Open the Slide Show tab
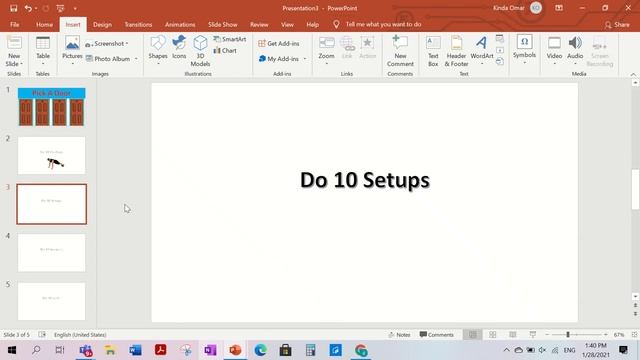The image size is (640, 360). [222, 24]
